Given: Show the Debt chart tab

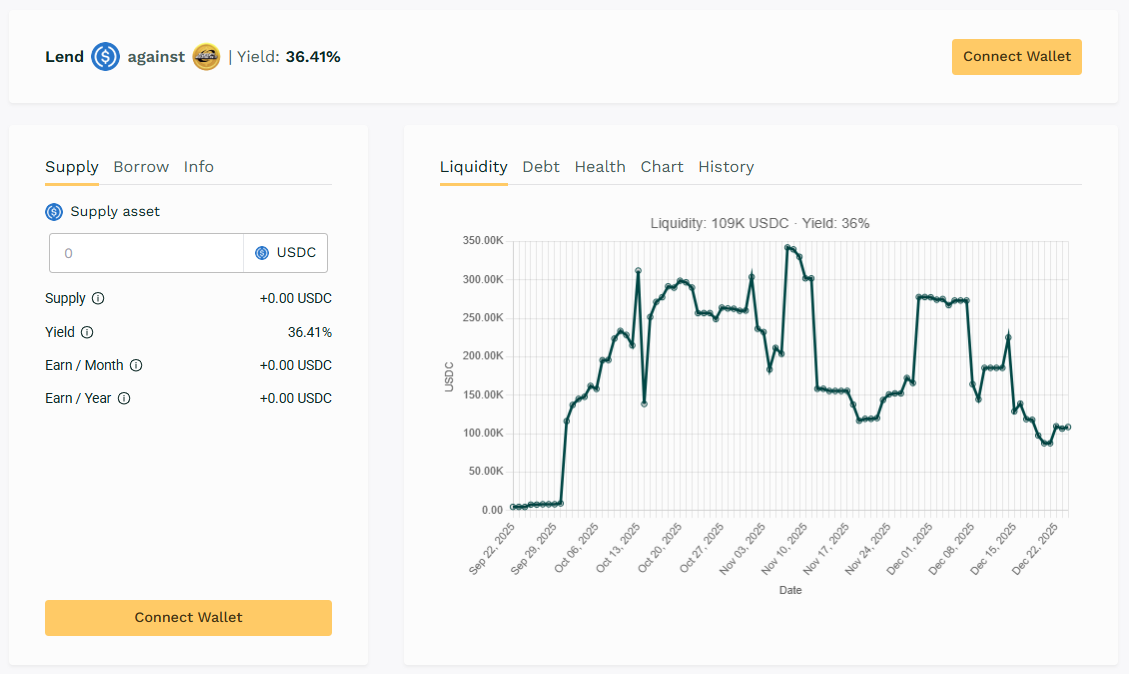Looking at the screenshot, I should [541, 167].
